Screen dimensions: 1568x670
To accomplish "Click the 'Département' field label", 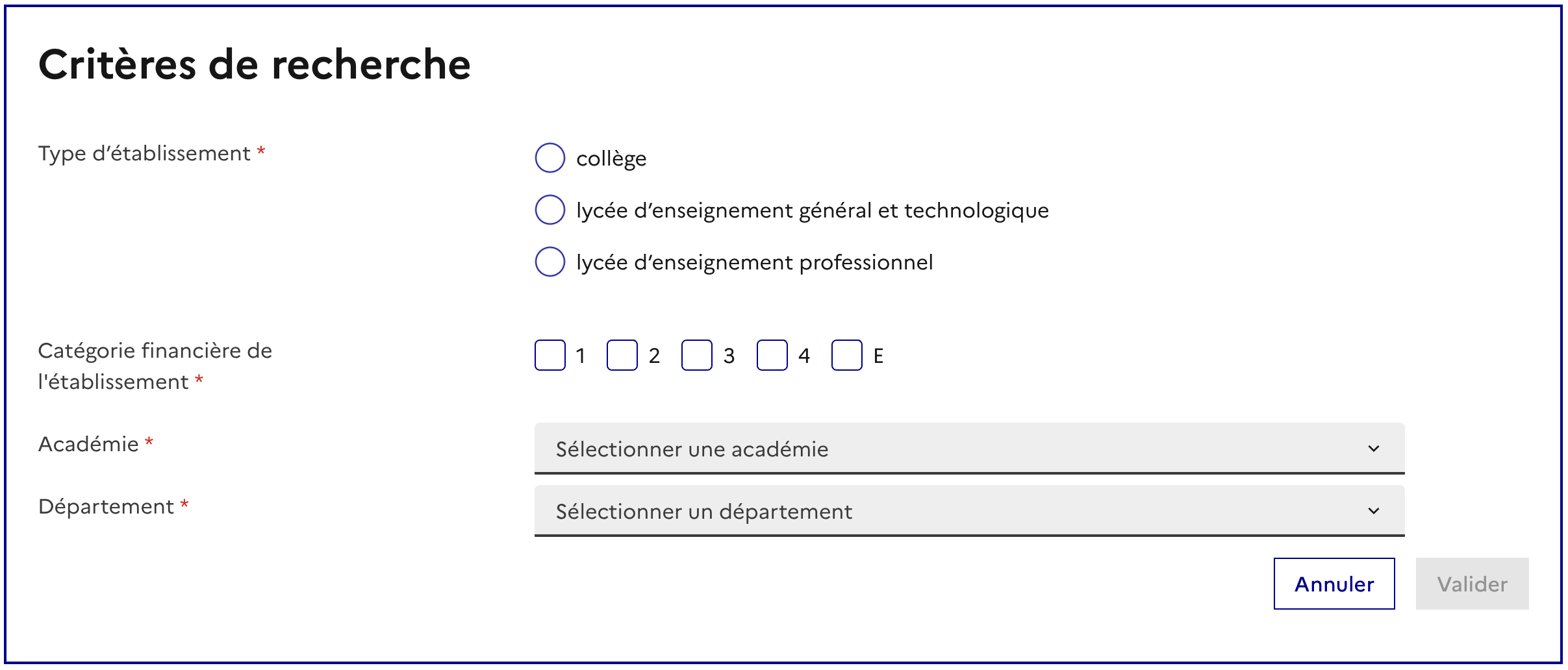I will pyautogui.click(x=106, y=506).
